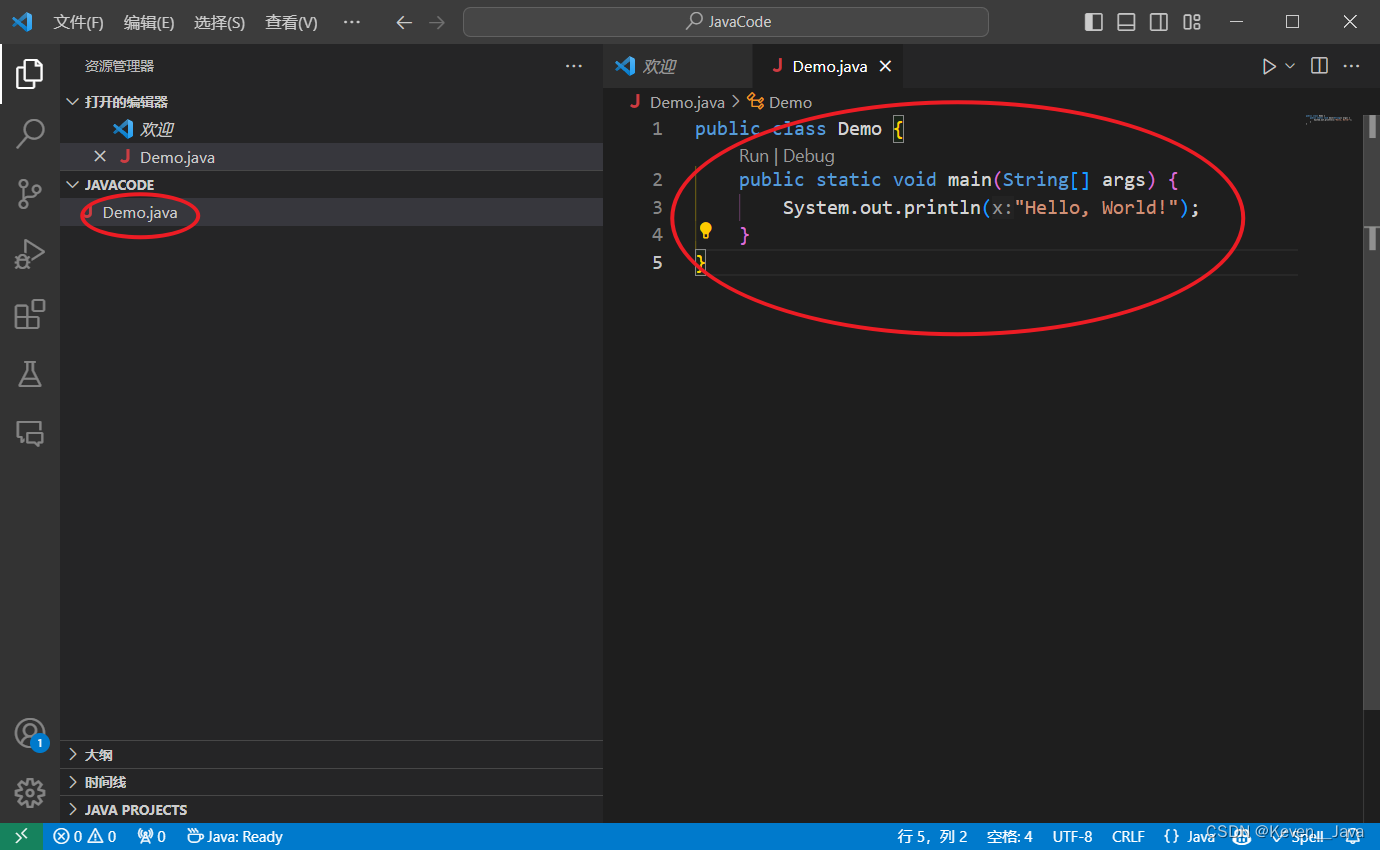
Task: Switch to the 欢迎 tab
Action: coord(679,66)
